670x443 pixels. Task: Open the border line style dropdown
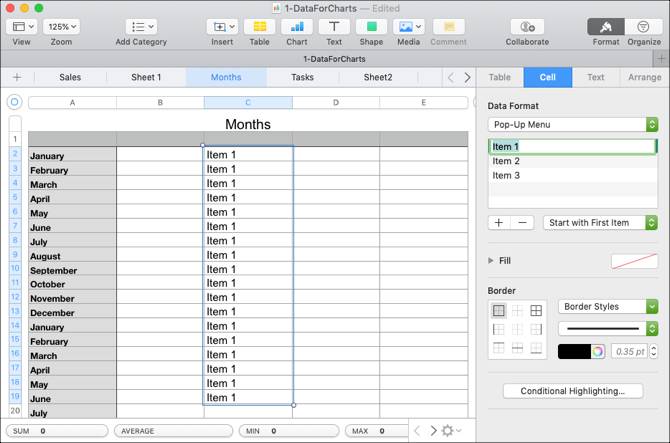[x=608, y=329]
